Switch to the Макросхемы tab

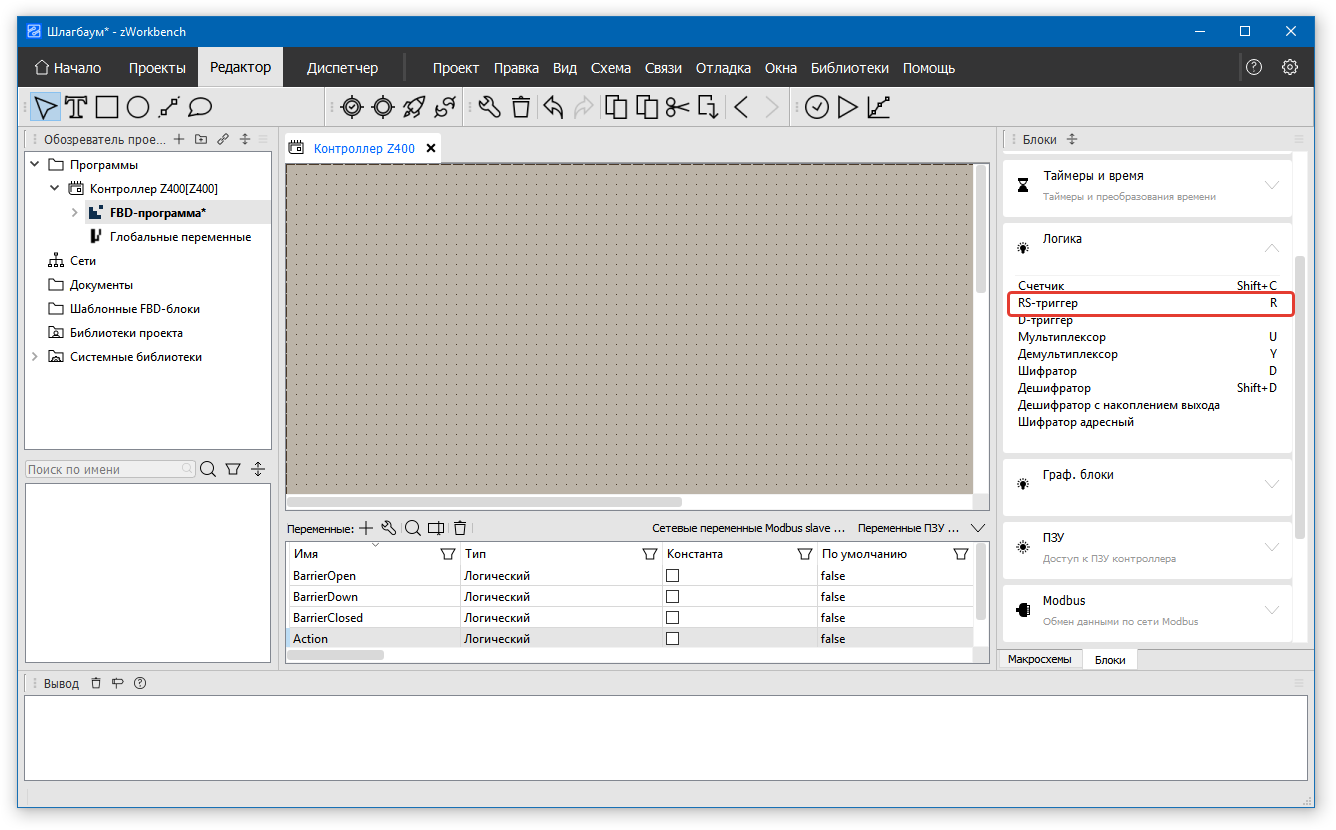(1040, 659)
